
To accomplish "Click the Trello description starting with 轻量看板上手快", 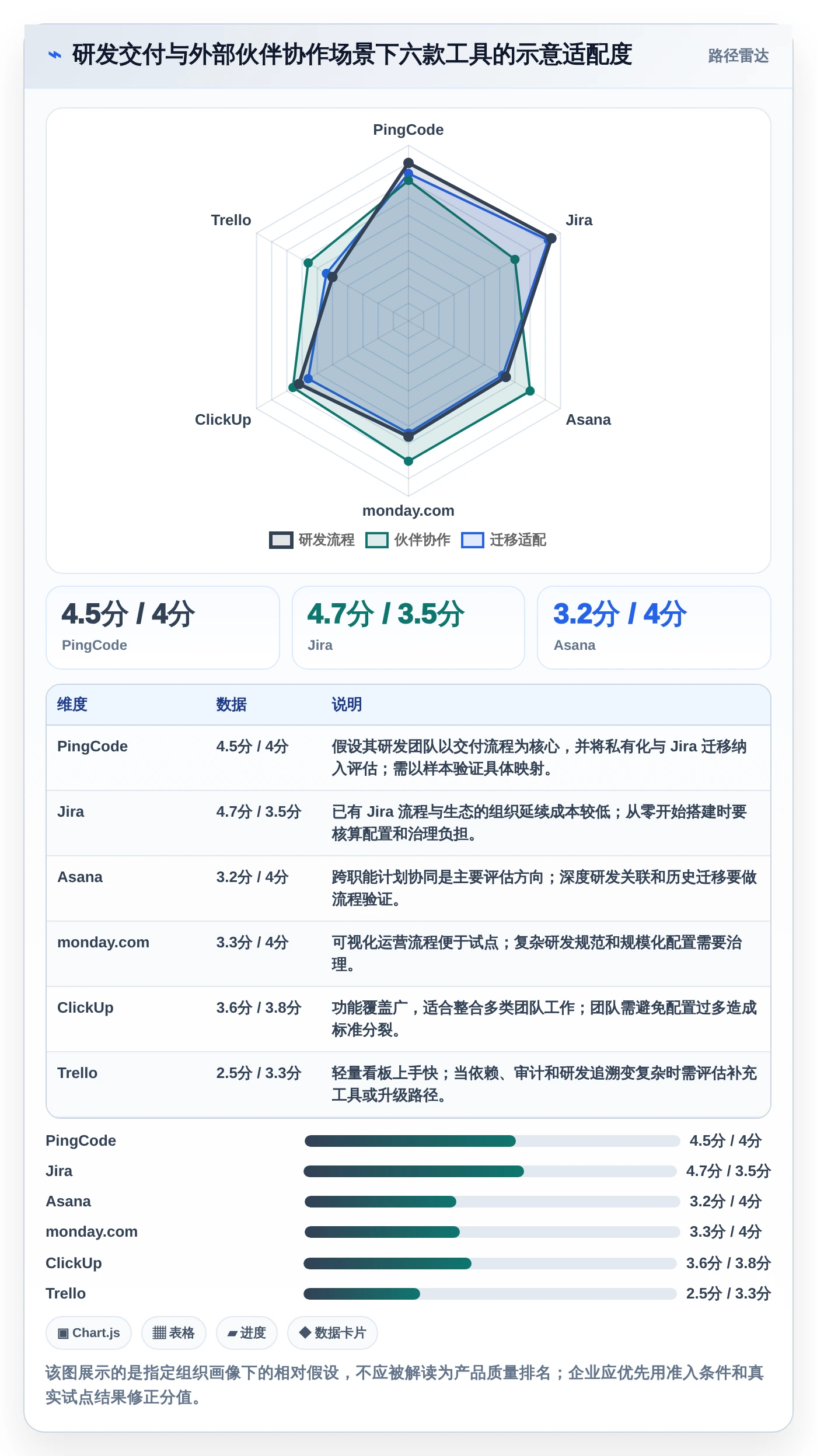I will 544,1084.
